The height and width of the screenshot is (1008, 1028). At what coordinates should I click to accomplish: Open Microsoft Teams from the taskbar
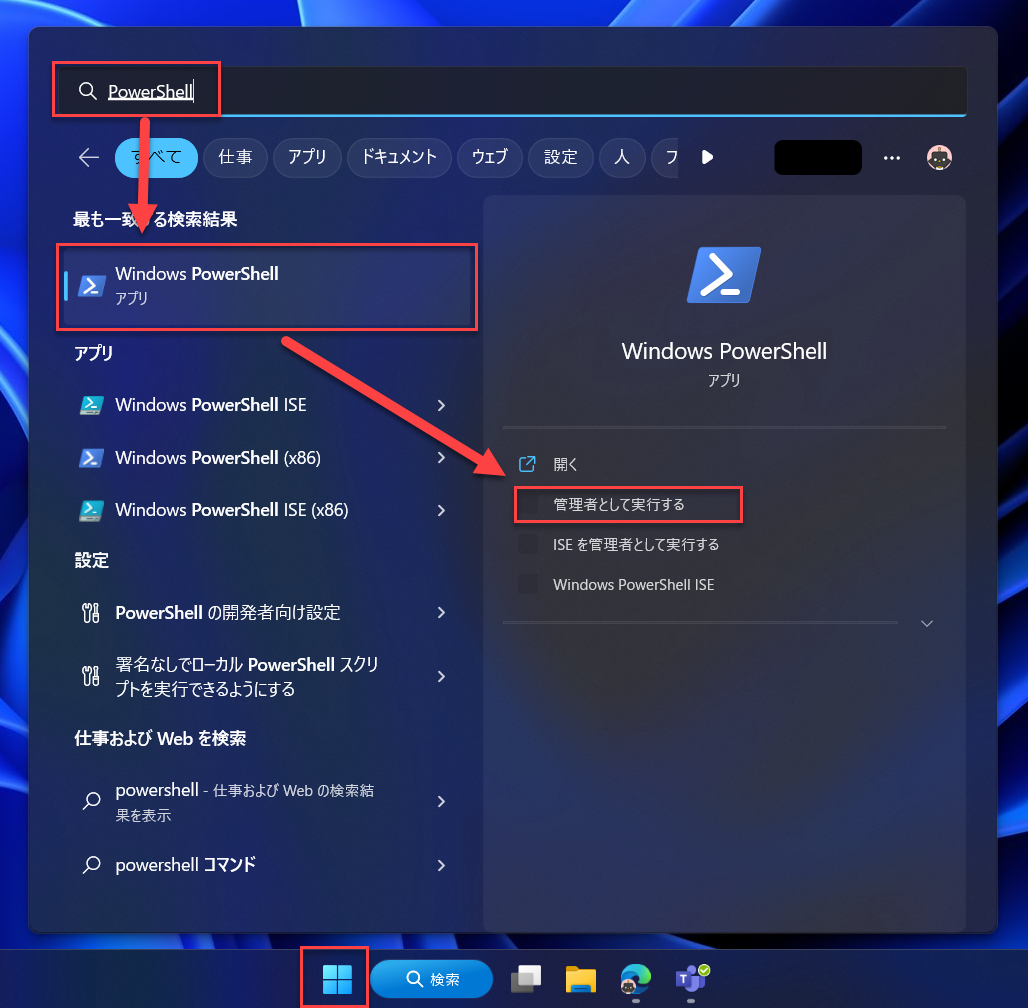click(x=692, y=979)
